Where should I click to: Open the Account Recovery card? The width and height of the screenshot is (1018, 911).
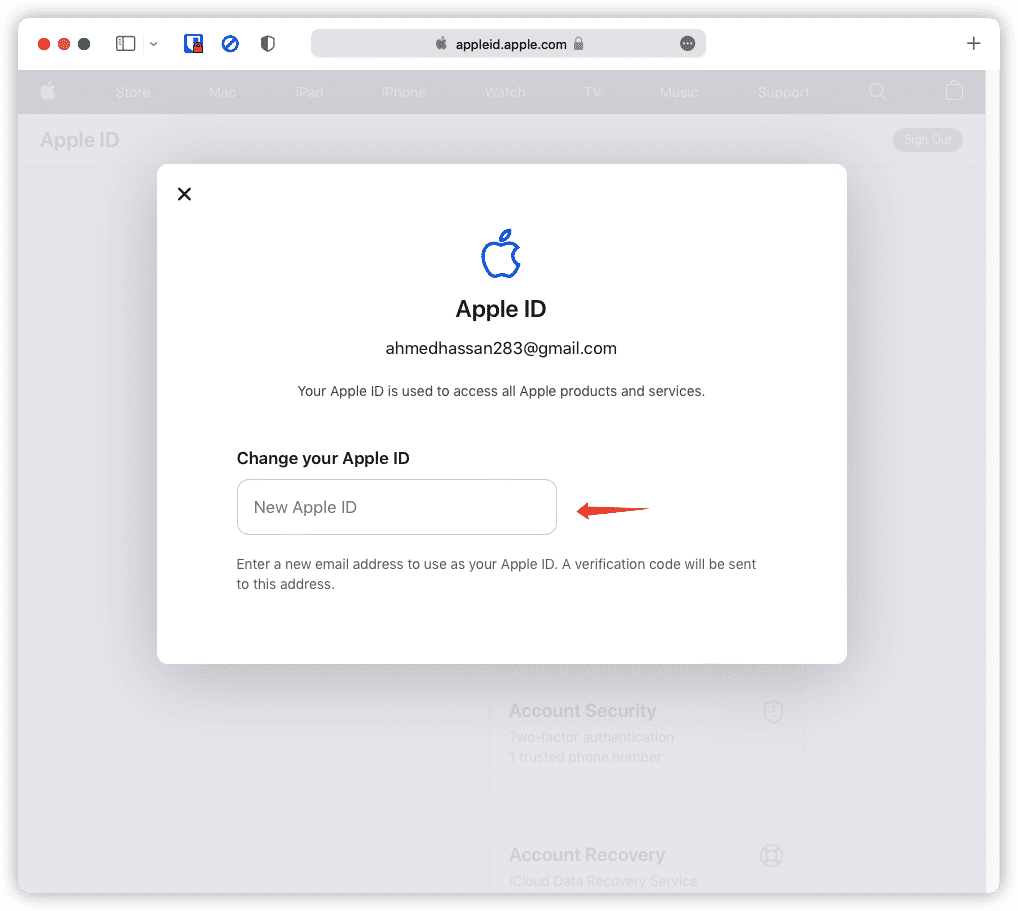[647, 860]
